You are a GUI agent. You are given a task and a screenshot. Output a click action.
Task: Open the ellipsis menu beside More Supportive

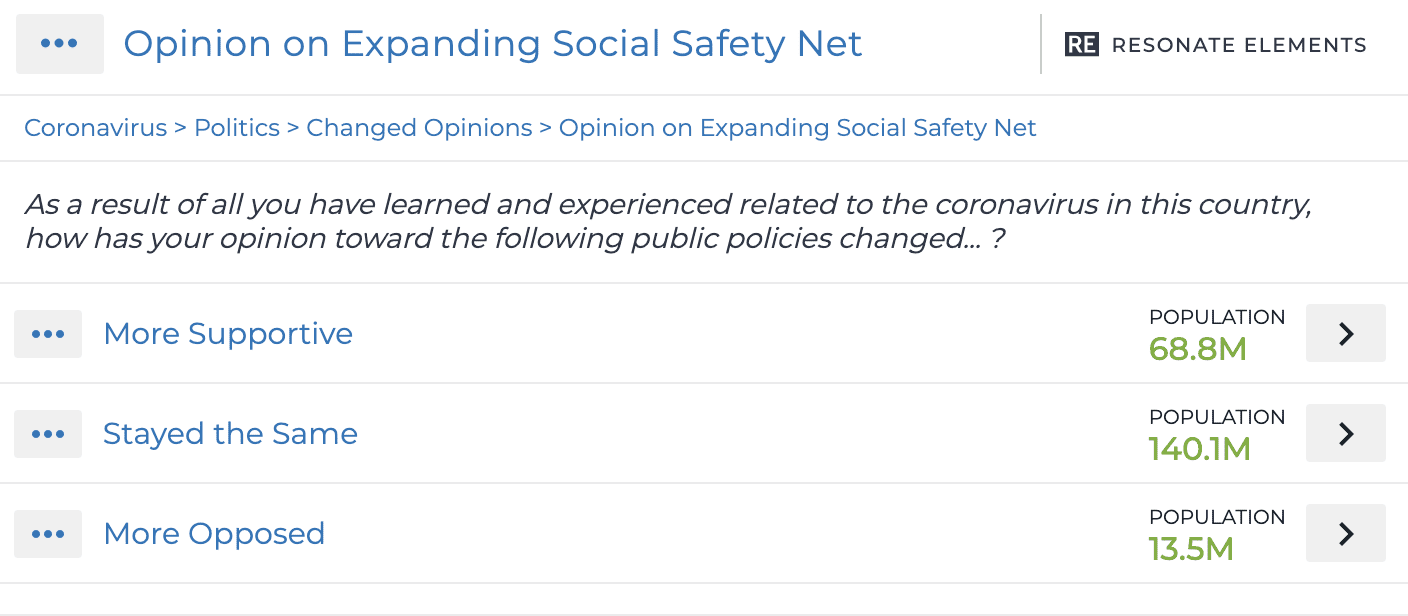47,333
